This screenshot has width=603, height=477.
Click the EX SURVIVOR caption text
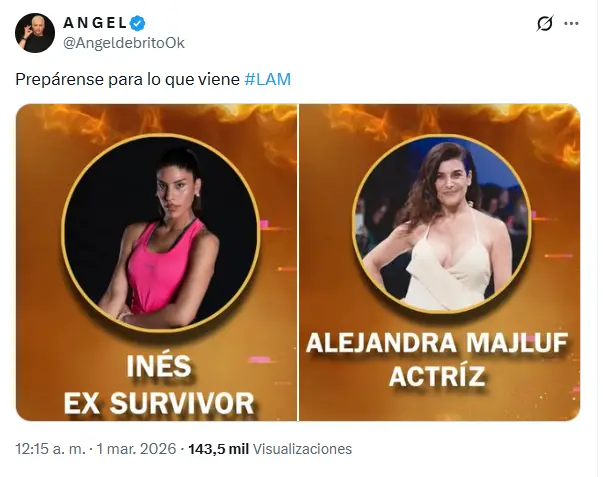(x=159, y=403)
